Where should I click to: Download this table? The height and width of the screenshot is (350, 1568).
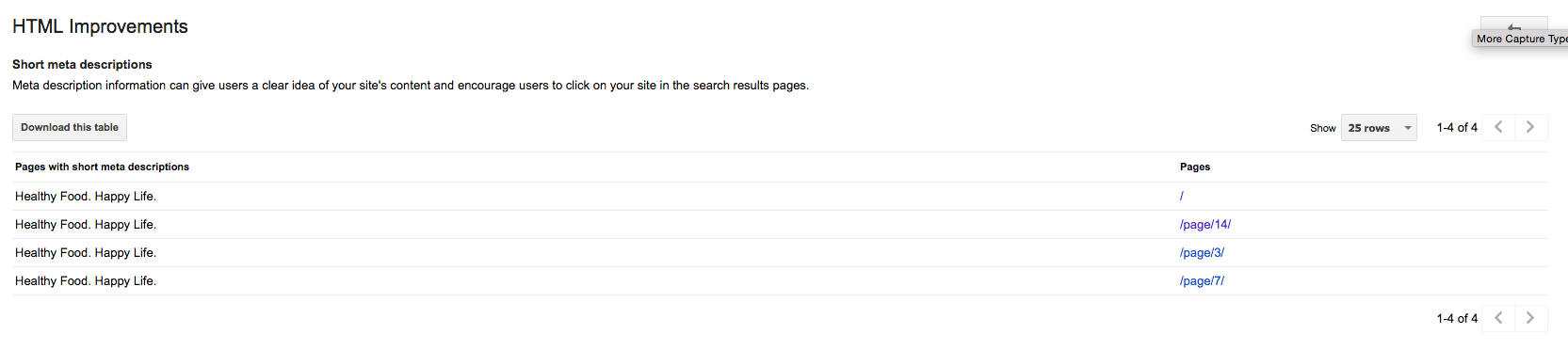(x=70, y=128)
